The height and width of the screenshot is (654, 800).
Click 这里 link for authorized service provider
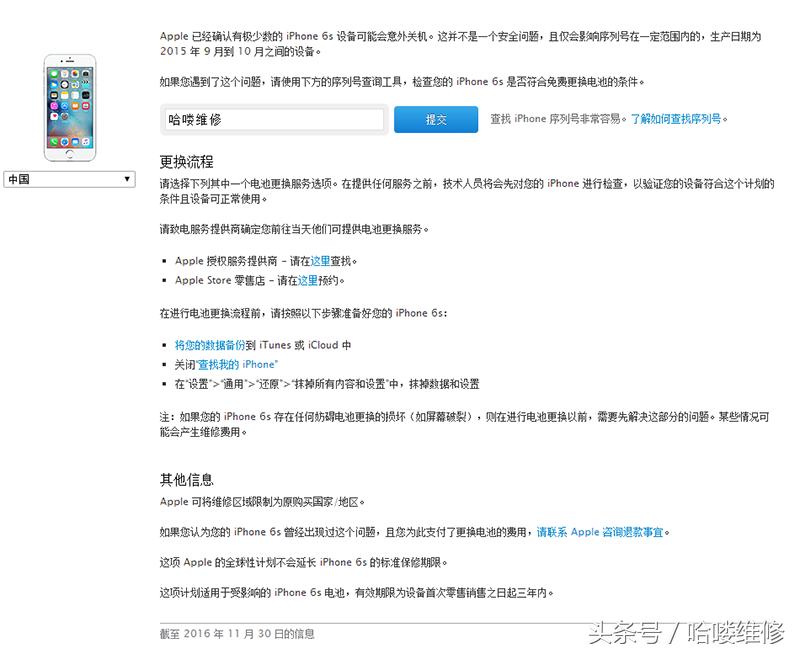320,261
